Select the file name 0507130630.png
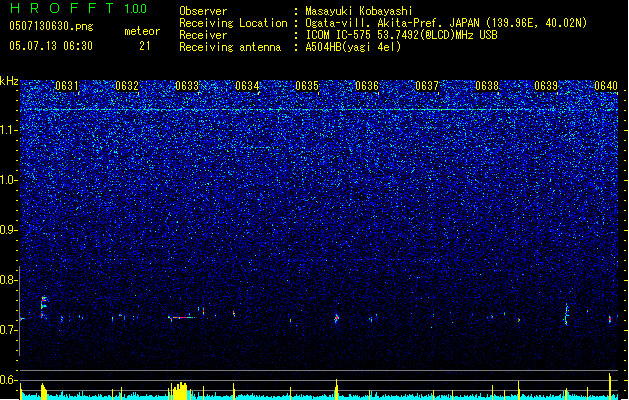 point(51,26)
